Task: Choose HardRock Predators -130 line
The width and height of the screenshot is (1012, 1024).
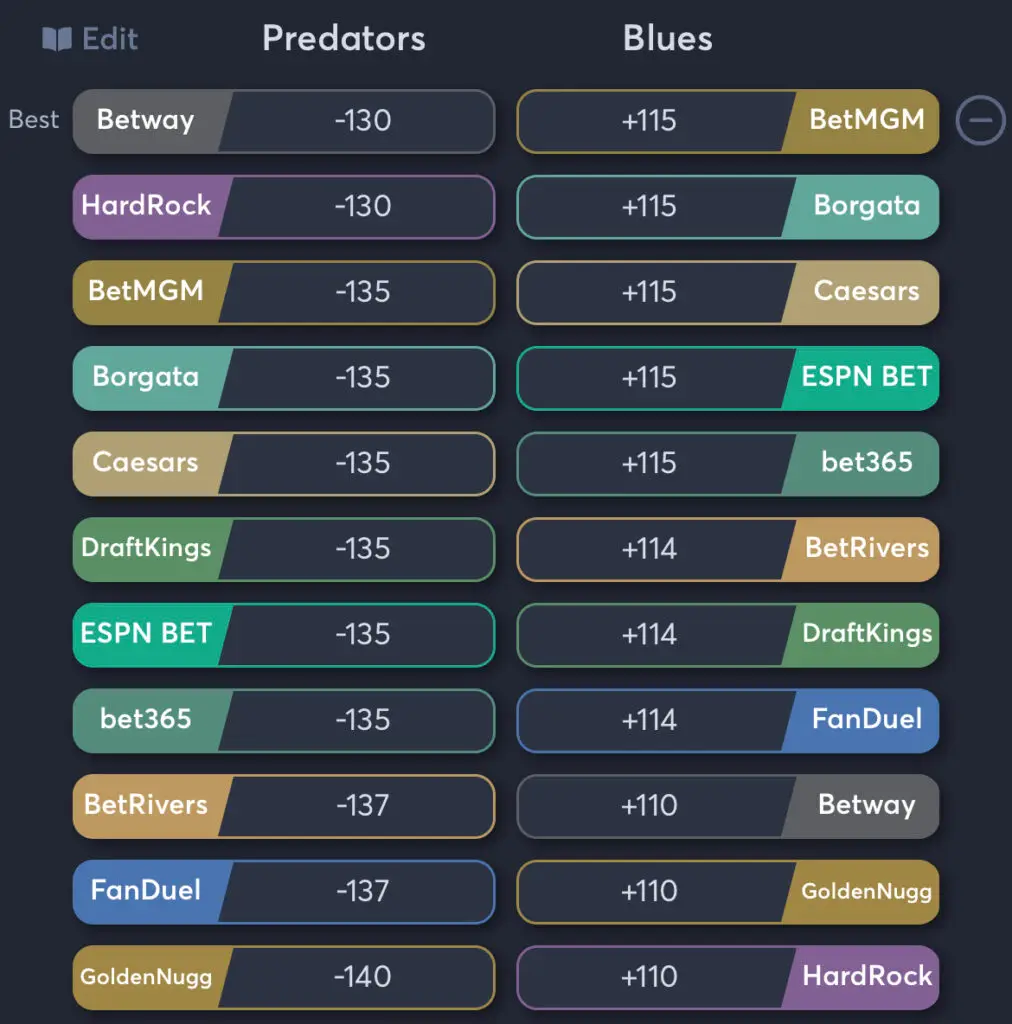Action: 284,207
